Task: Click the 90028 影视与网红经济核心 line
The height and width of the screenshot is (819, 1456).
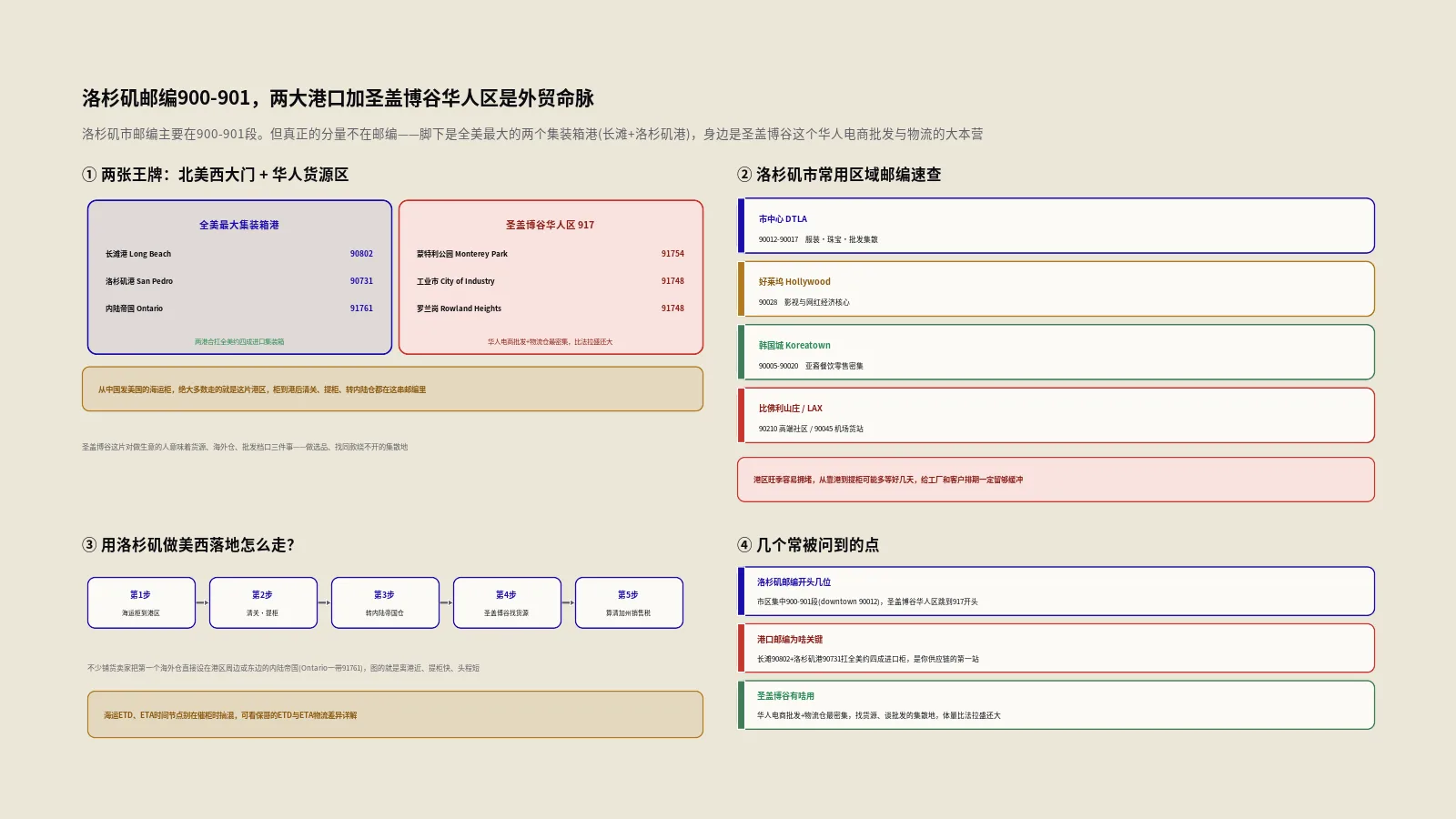Action: pyautogui.click(x=804, y=302)
